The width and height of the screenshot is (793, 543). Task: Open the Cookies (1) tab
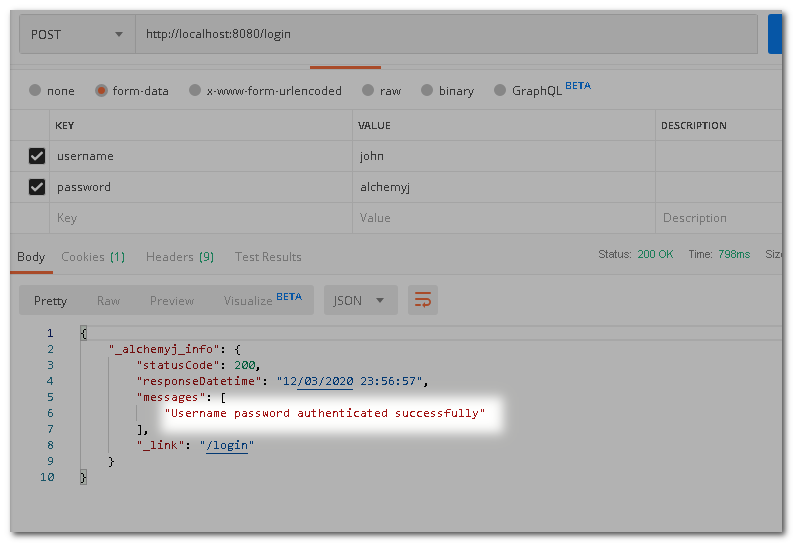[93, 257]
